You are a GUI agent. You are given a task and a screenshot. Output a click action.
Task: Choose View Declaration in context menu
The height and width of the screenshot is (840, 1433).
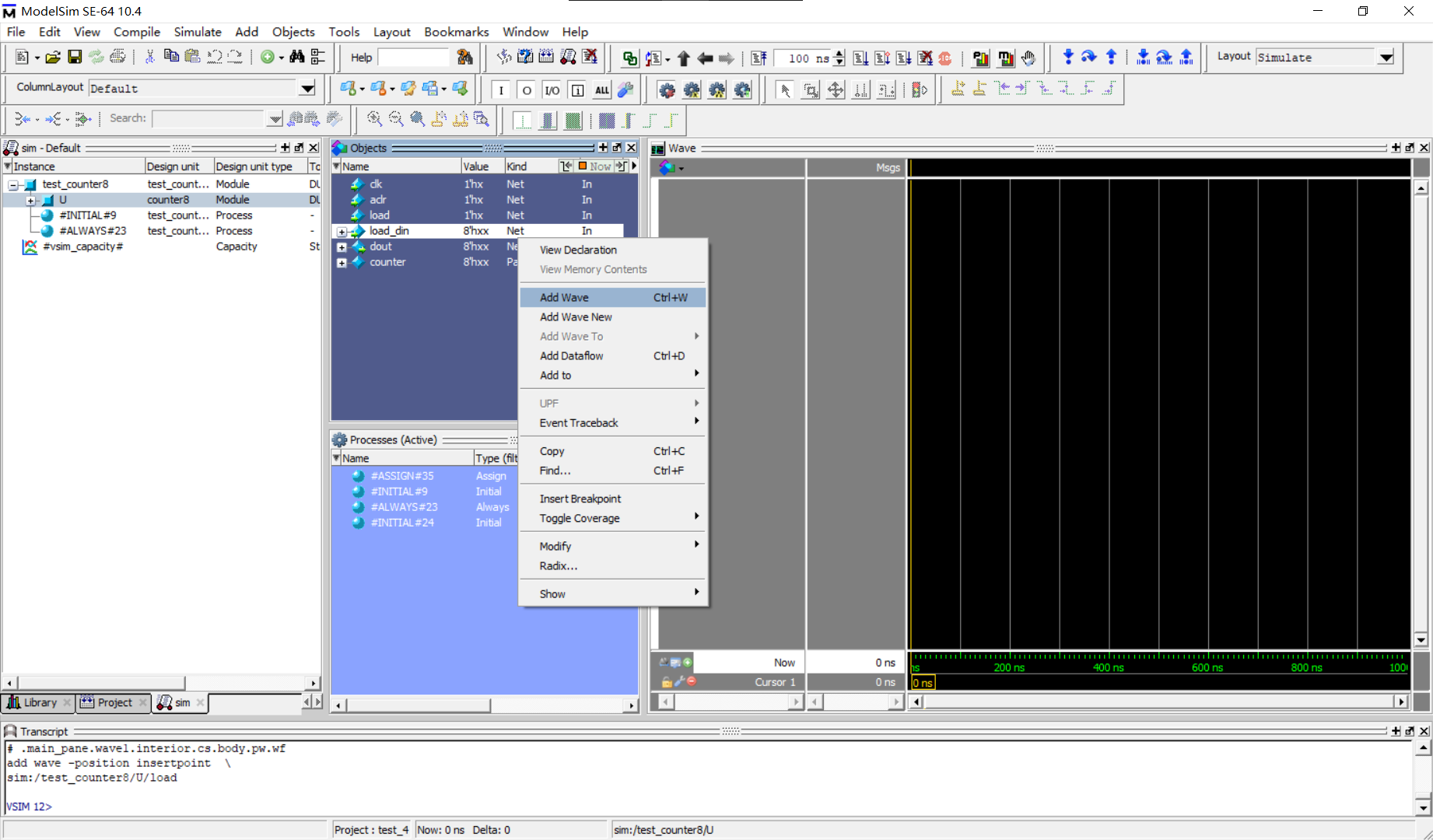coord(613,250)
